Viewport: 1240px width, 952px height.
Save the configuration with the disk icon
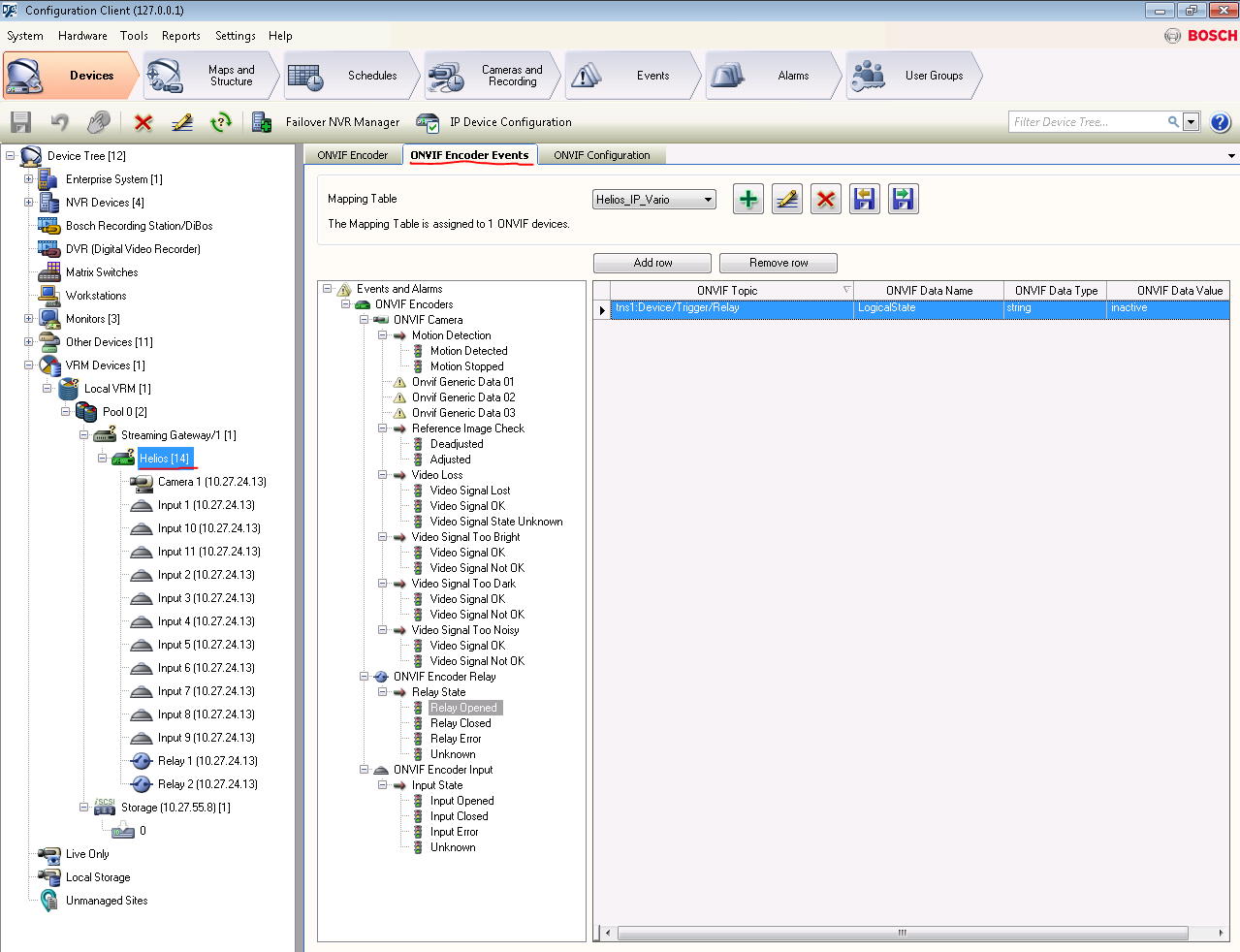coord(19,122)
